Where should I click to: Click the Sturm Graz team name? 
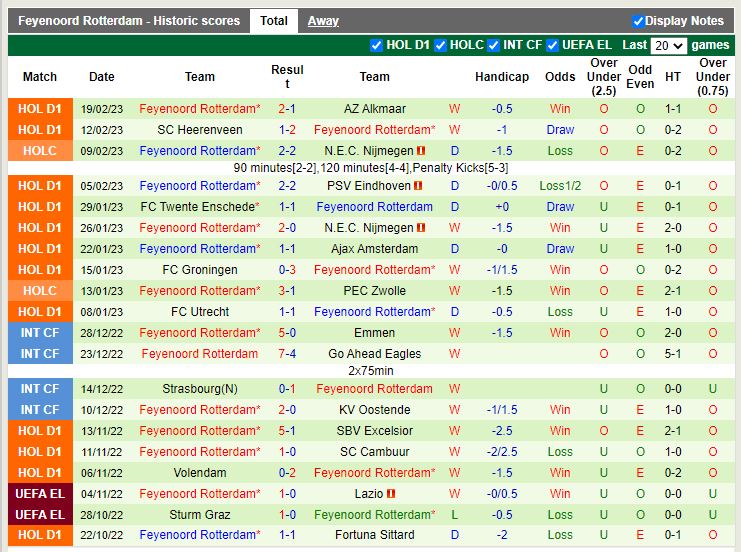pyautogui.click(x=200, y=515)
